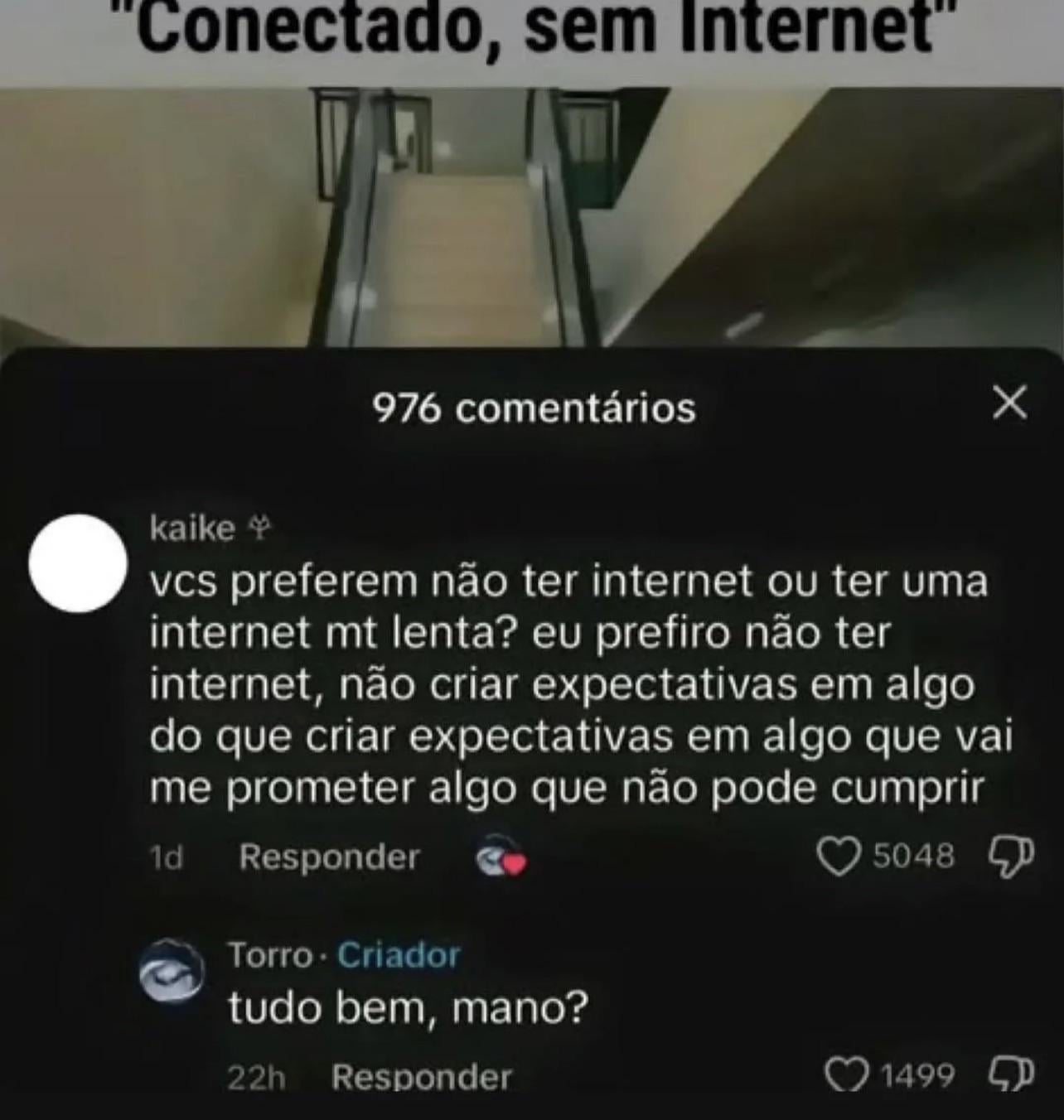Tap the escalator video behind the comments
This screenshot has height=1120, width=1064.
click(x=532, y=215)
